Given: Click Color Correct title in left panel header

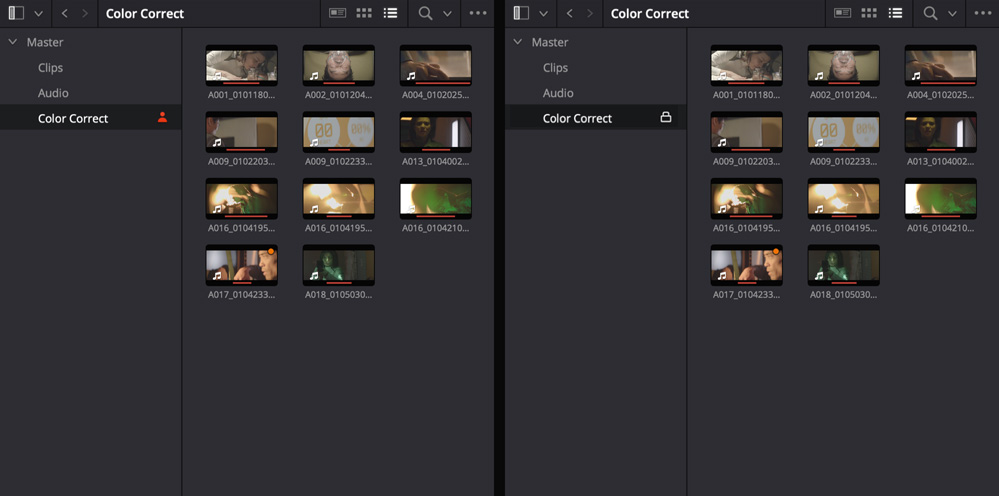Looking at the screenshot, I should (x=145, y=13).
